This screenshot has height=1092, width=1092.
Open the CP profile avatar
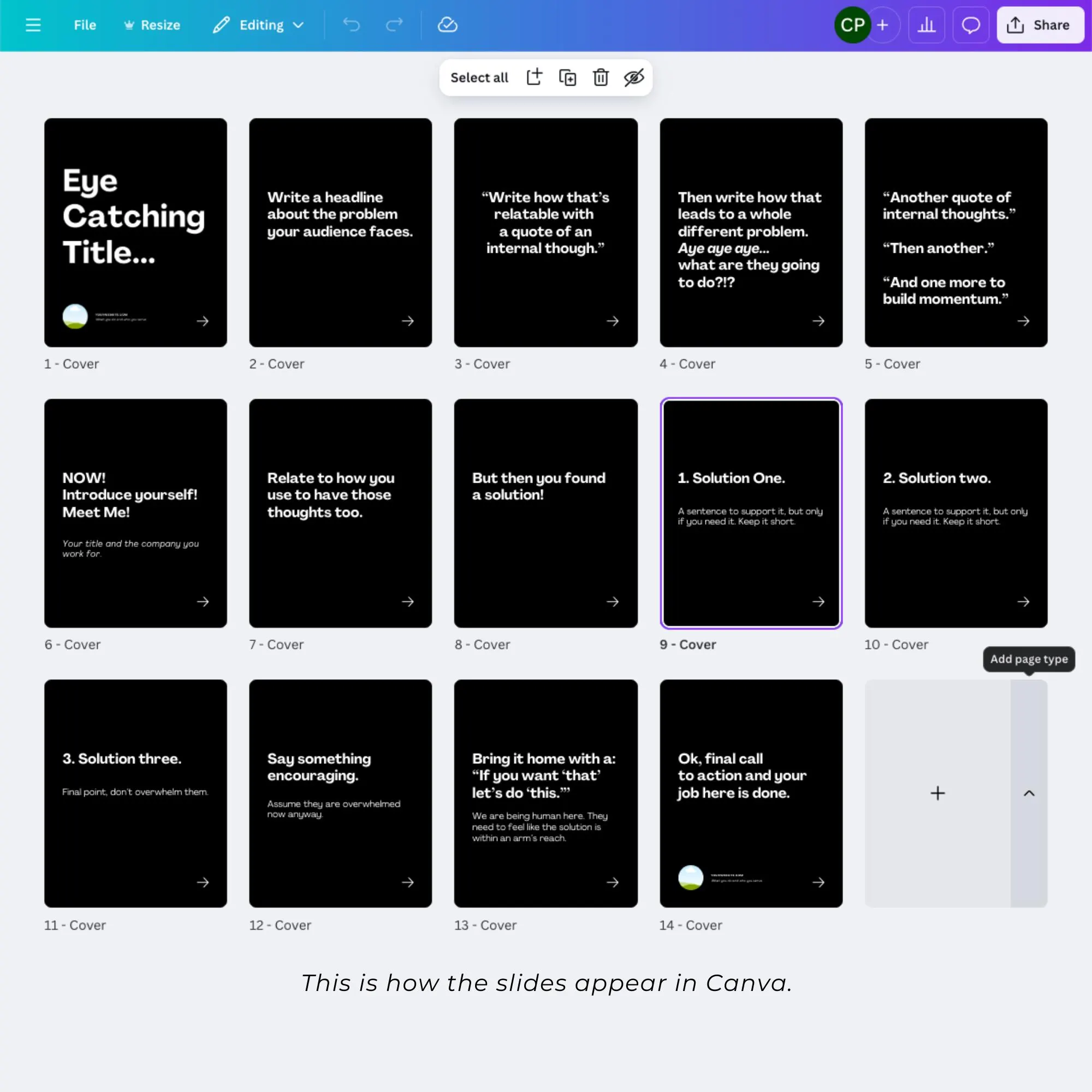852,25
